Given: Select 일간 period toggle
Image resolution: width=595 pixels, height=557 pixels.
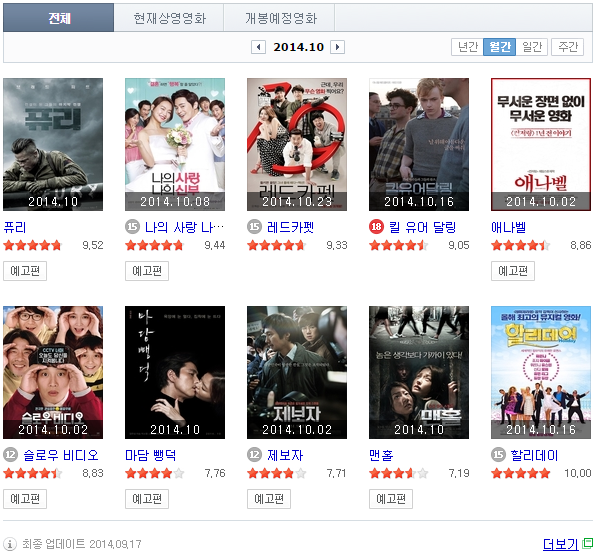Looking at the screenshot, I should coord(532,47).
